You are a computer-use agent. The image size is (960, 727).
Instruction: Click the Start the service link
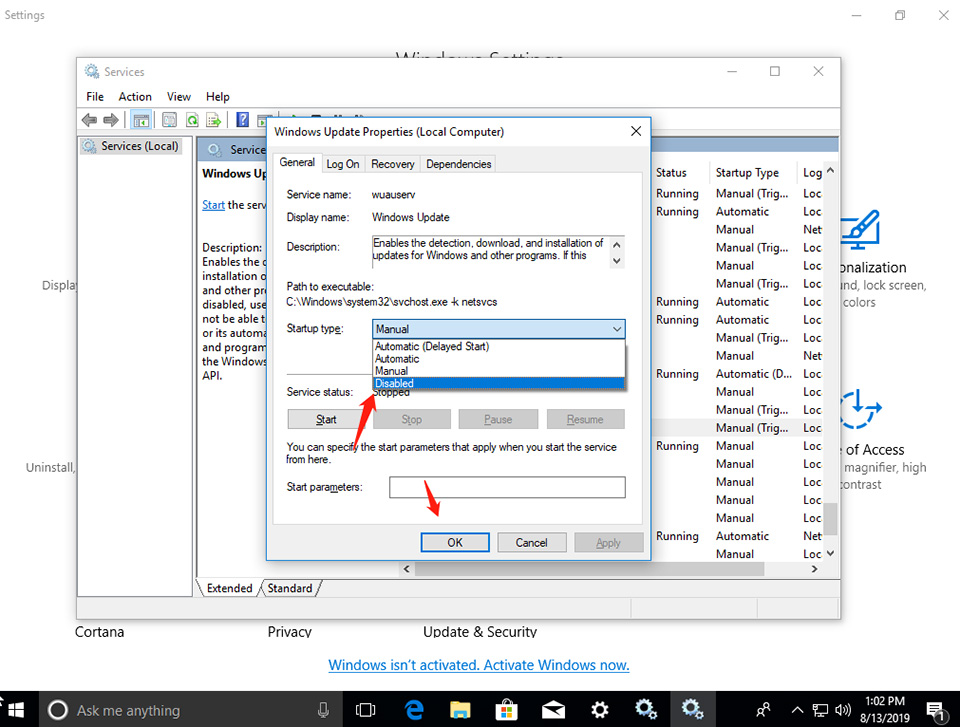pos(213,205)
